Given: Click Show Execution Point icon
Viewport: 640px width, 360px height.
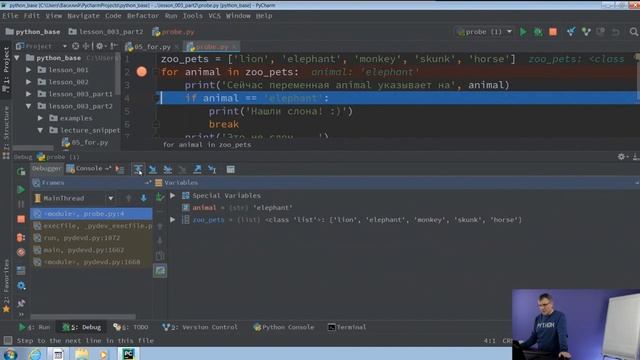Looking at the screenshot, I should click(x=120, y=169).
